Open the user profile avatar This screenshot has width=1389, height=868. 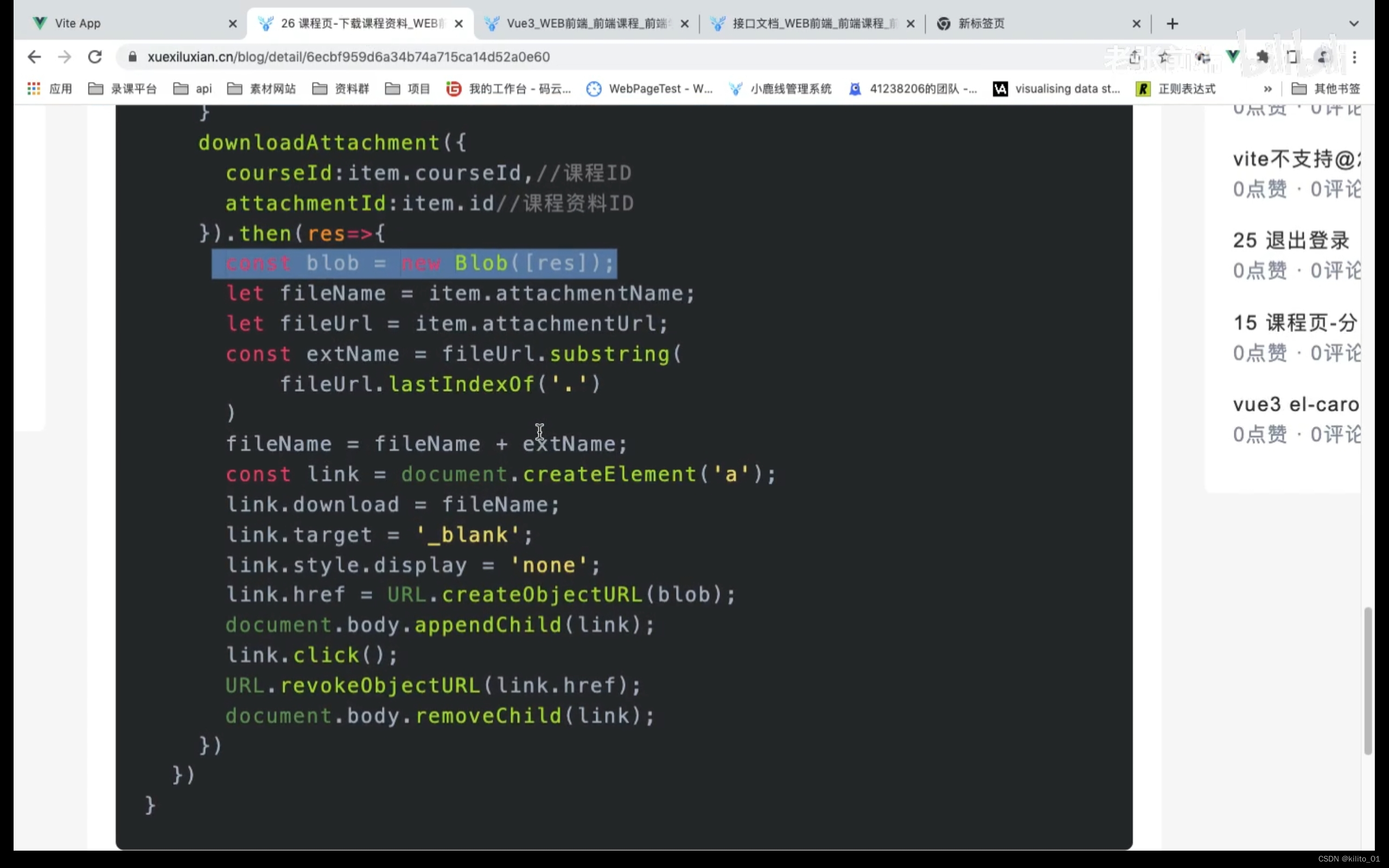(x=1323, y=57)
